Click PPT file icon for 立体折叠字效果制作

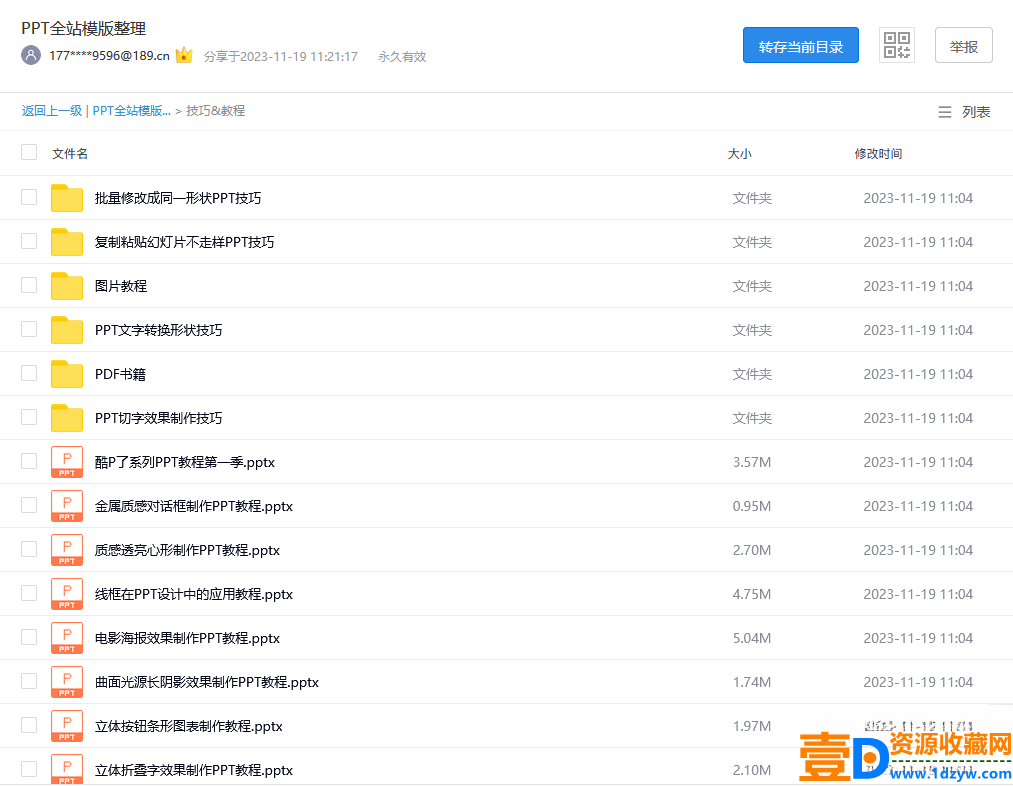click(67, 769)
